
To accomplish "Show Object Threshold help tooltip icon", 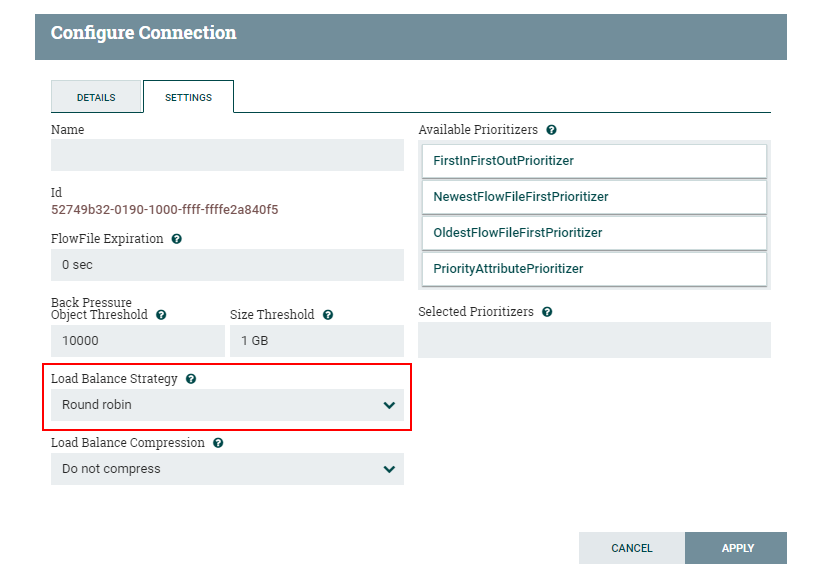I will (x=161, y=315).
